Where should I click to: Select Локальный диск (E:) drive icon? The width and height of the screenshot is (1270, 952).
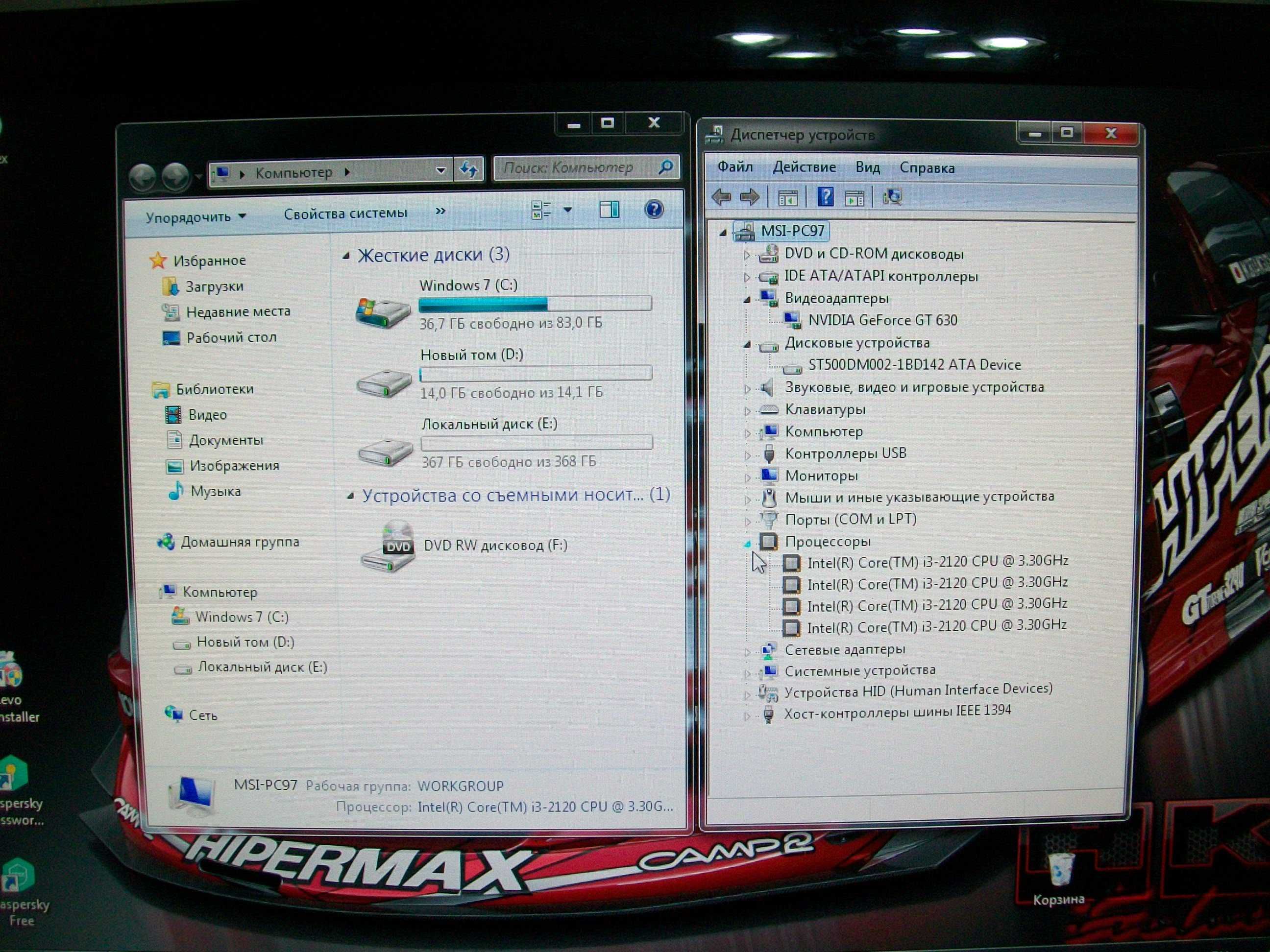click(385, 452)
